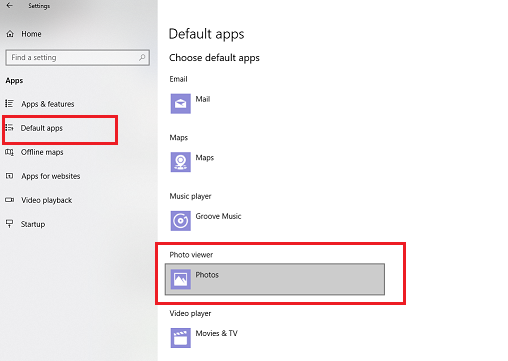Screen dimensions: 508x361
Task: Click the Apps & features list icon
Action: click(9, 104)
